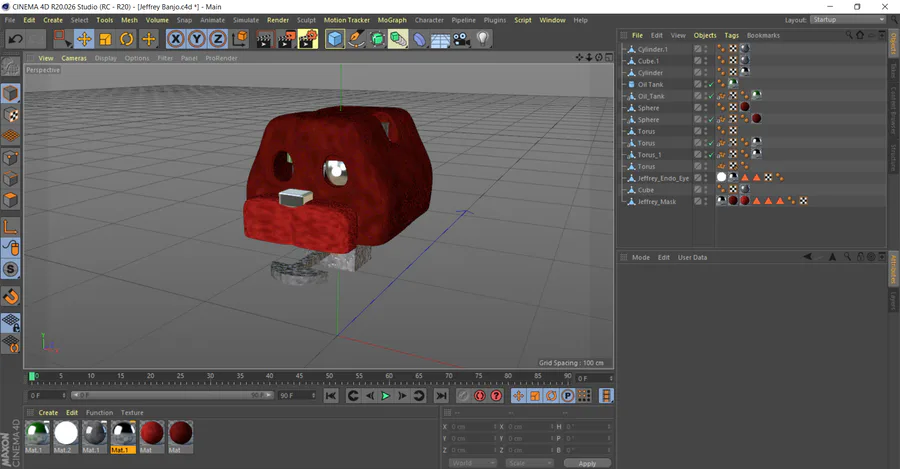Select the white Mat.2 material
This screenshot has width=900, height=469.
click(x=65, y=437)
